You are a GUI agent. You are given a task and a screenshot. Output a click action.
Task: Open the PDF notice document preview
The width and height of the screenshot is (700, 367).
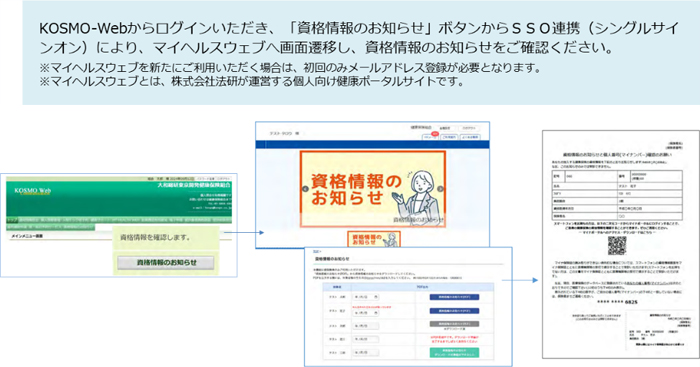click(620, 244)
